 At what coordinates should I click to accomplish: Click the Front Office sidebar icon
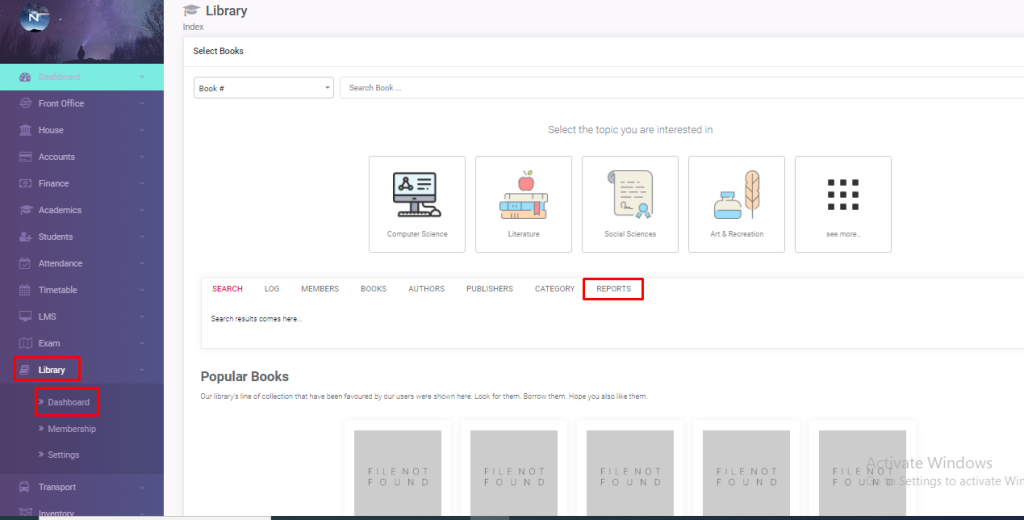[26, 104]
